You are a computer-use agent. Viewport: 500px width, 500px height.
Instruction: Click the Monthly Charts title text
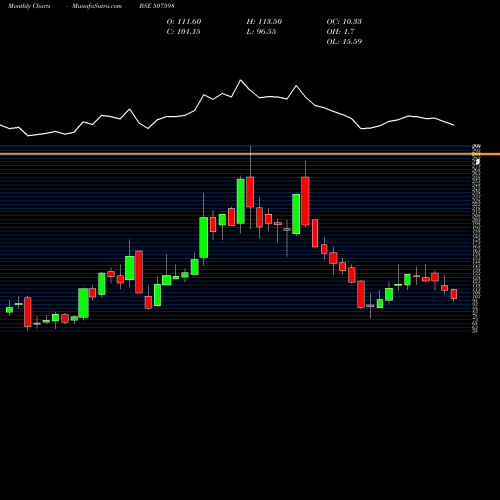point(29,6)
